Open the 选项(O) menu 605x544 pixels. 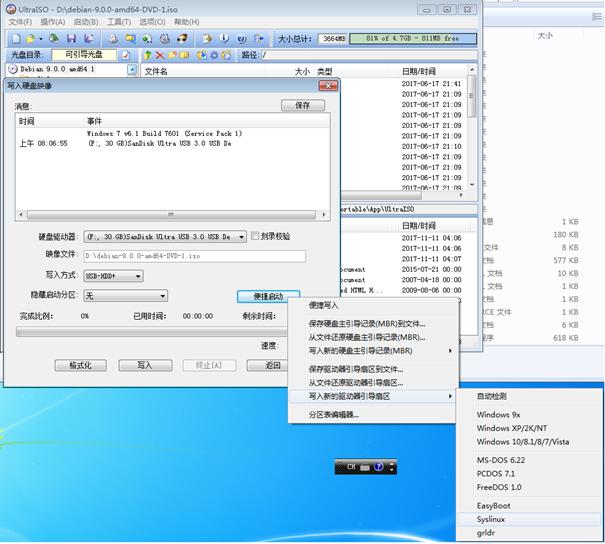152,22
